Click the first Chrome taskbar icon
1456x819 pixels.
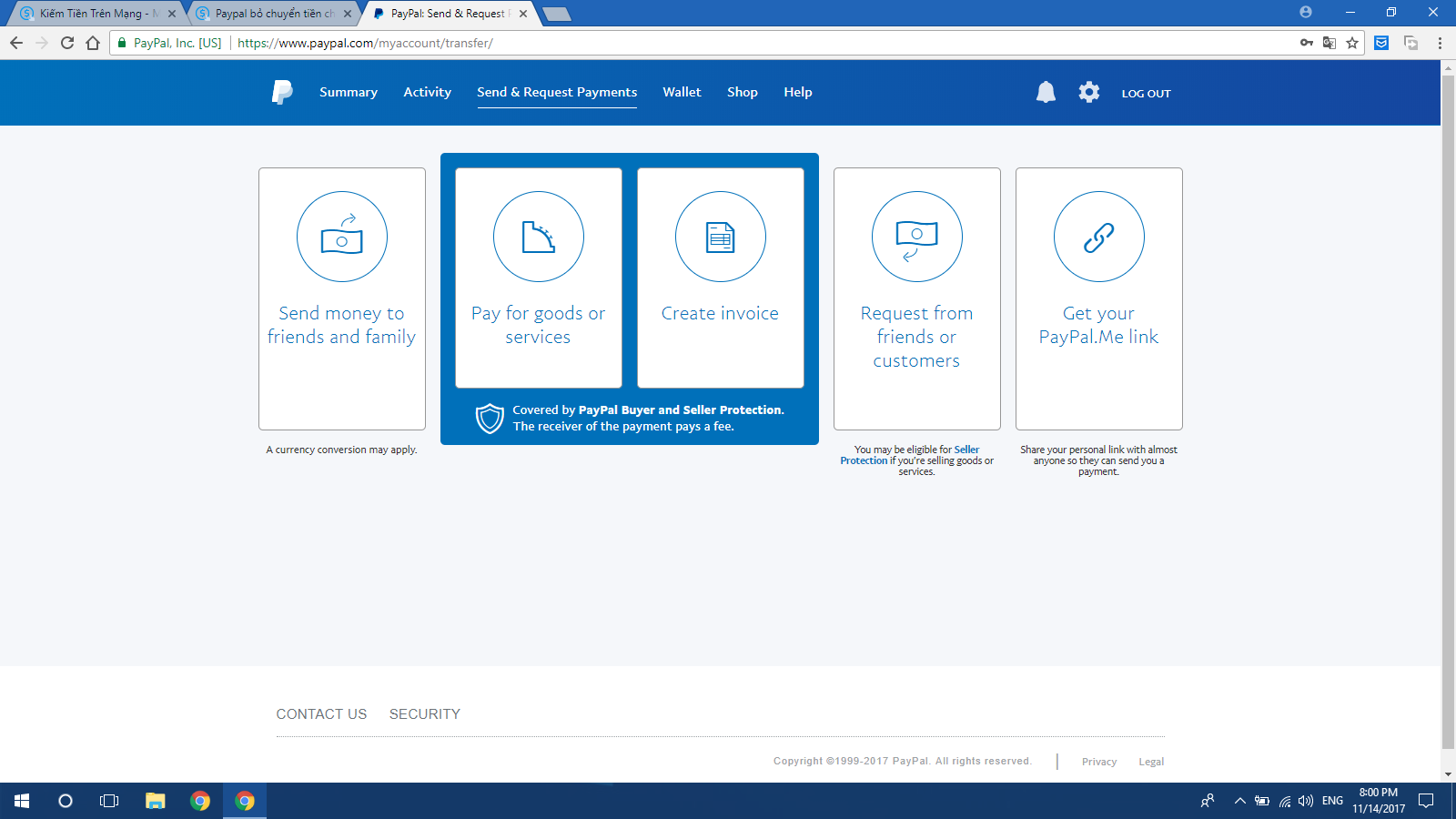tap(200, 801)
